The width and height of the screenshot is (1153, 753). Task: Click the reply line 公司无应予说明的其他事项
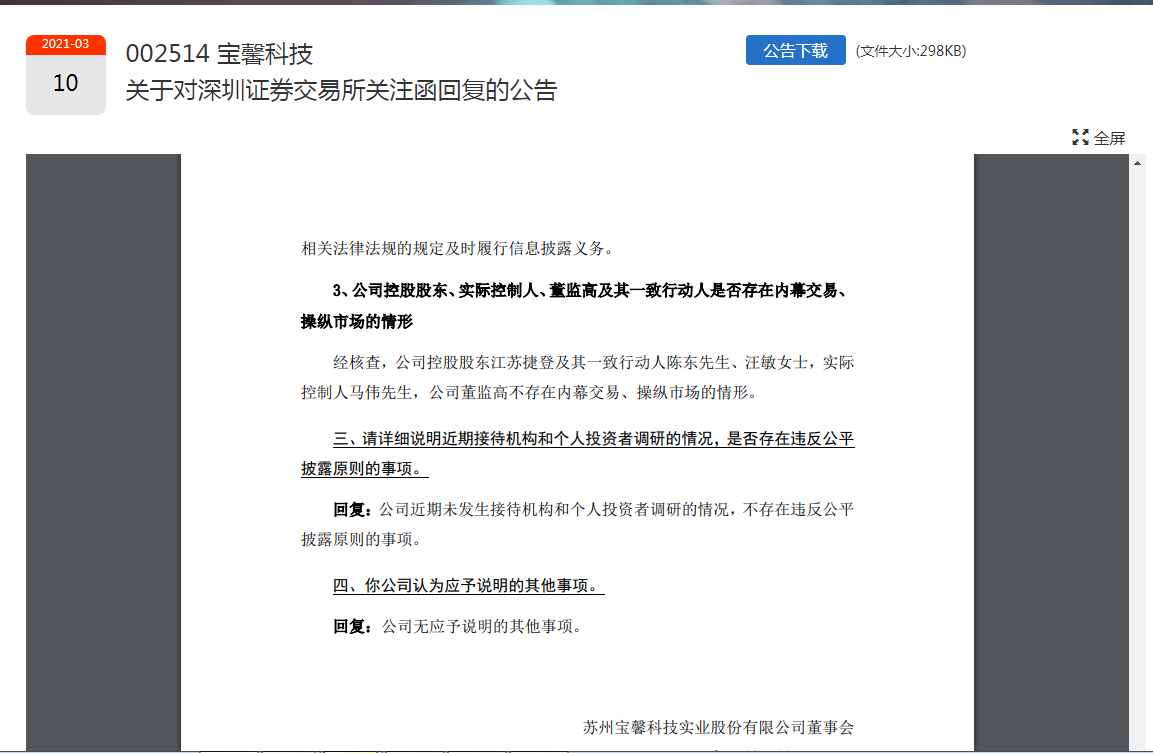[x=481, y=627]
